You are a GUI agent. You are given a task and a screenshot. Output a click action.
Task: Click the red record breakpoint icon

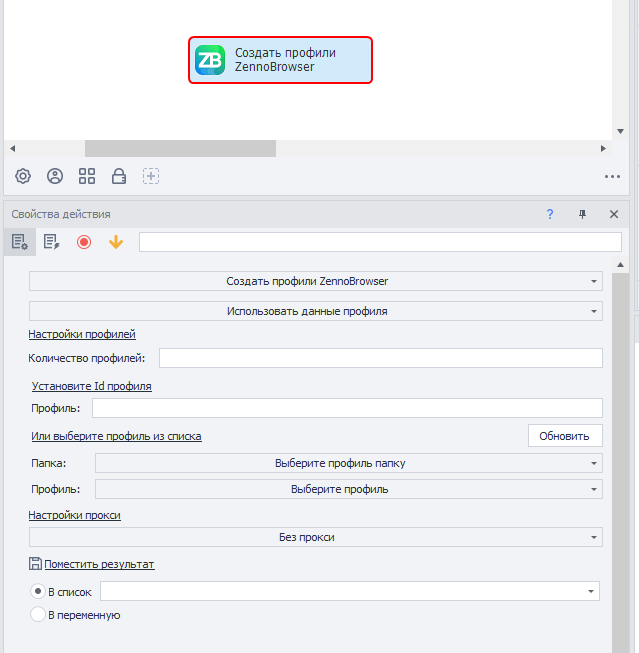84,242
